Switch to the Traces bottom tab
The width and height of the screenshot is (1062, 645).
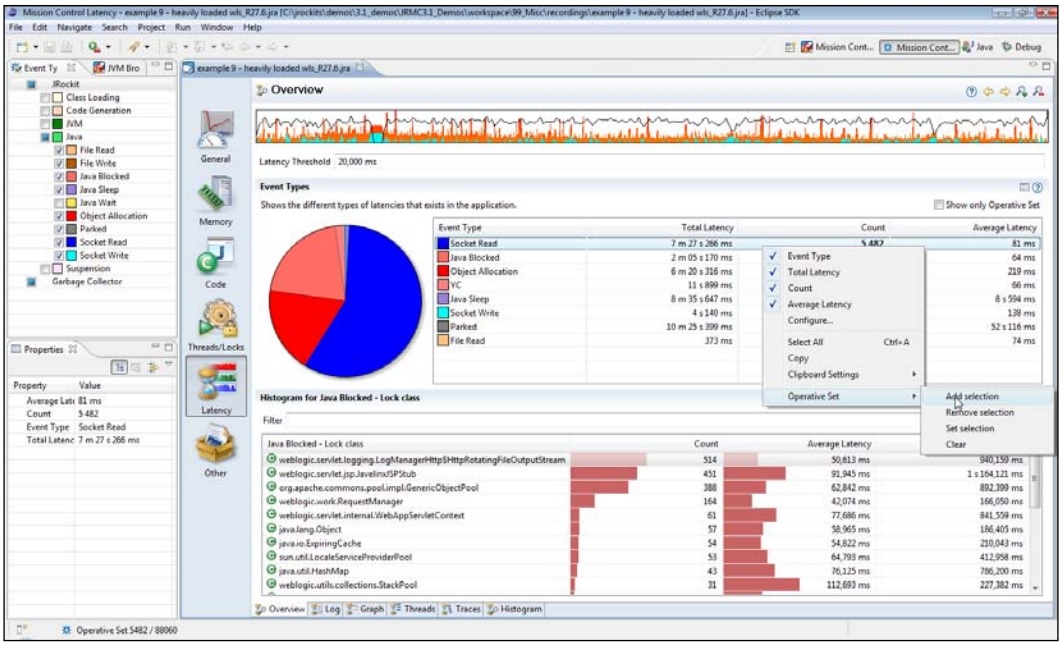(x=461, y=609)
